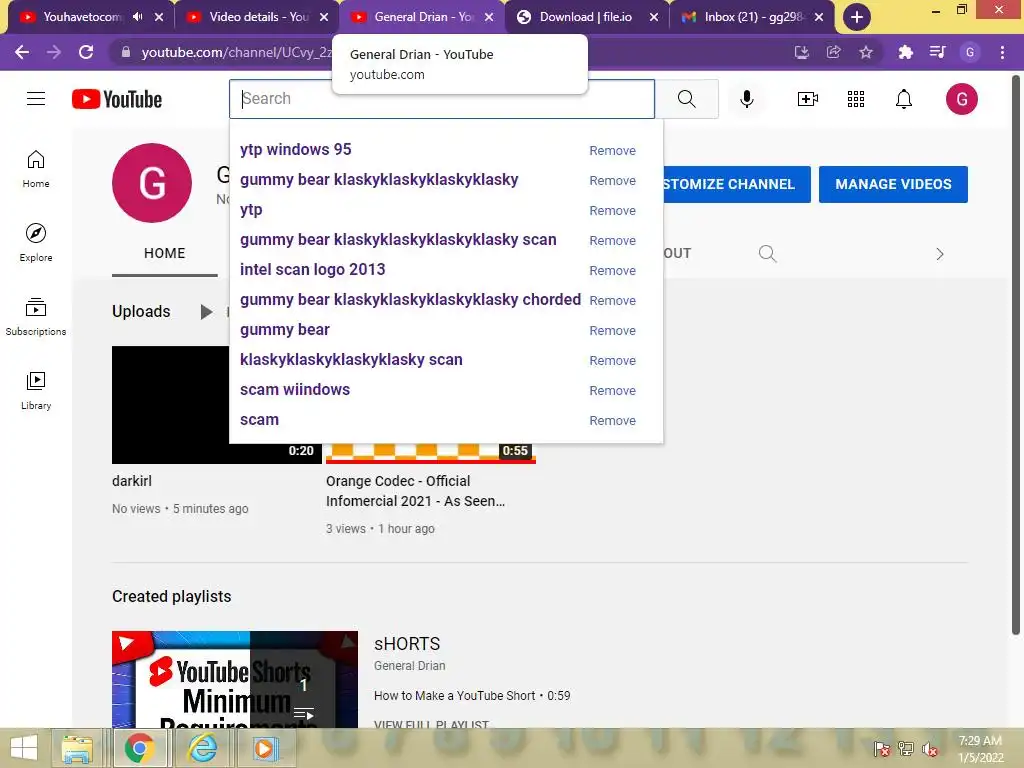This screenshot has width=1024, height=768.
Task: Open the sHORTS playlist thumbnail
Action: 234,679
